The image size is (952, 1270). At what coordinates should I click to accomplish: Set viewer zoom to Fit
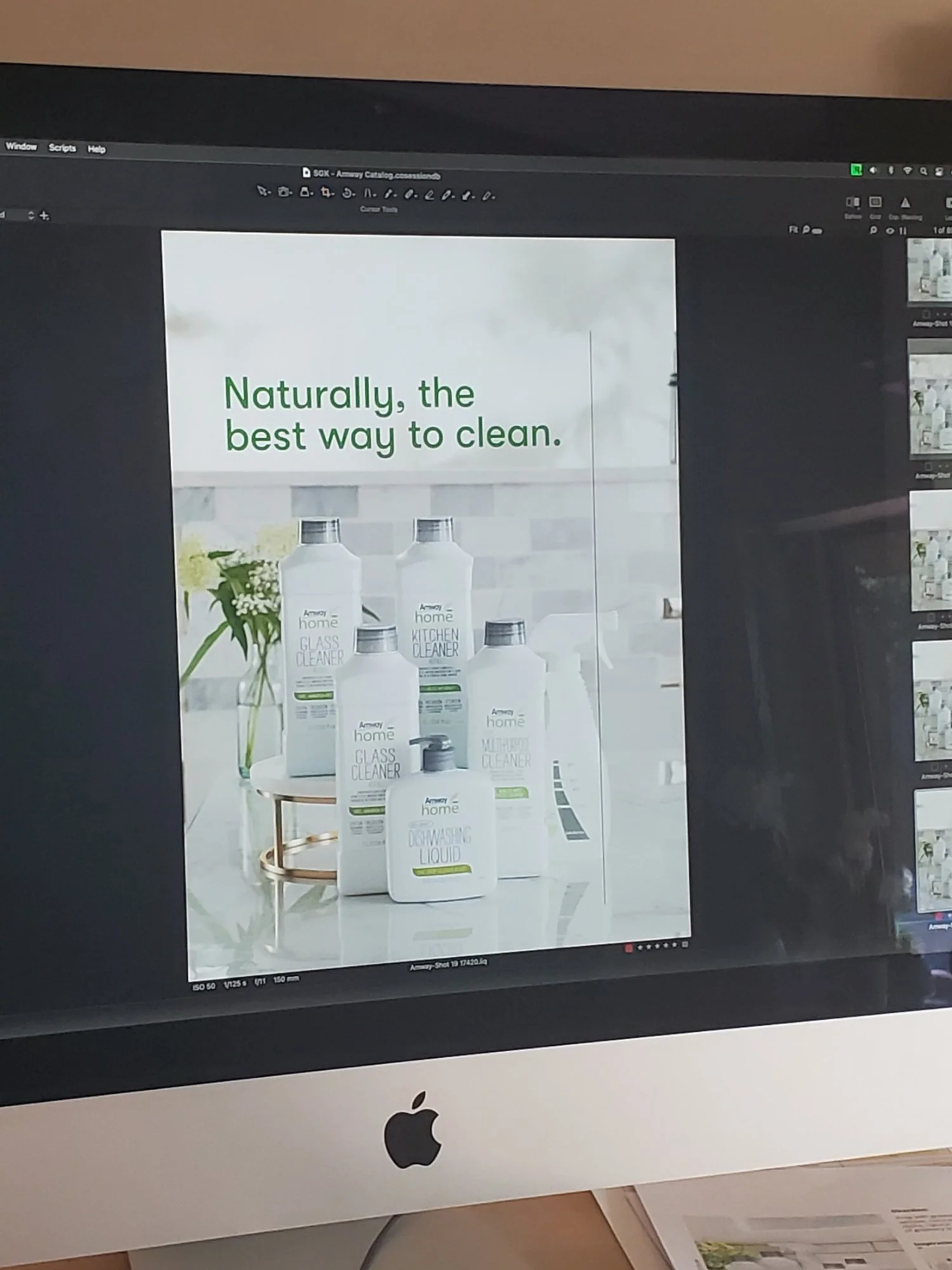[793, 229]
